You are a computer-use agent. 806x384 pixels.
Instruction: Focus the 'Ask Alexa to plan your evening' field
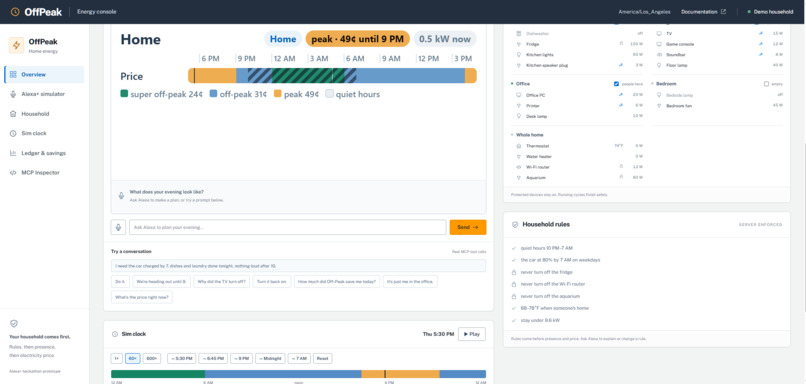[x=288, y=227]
